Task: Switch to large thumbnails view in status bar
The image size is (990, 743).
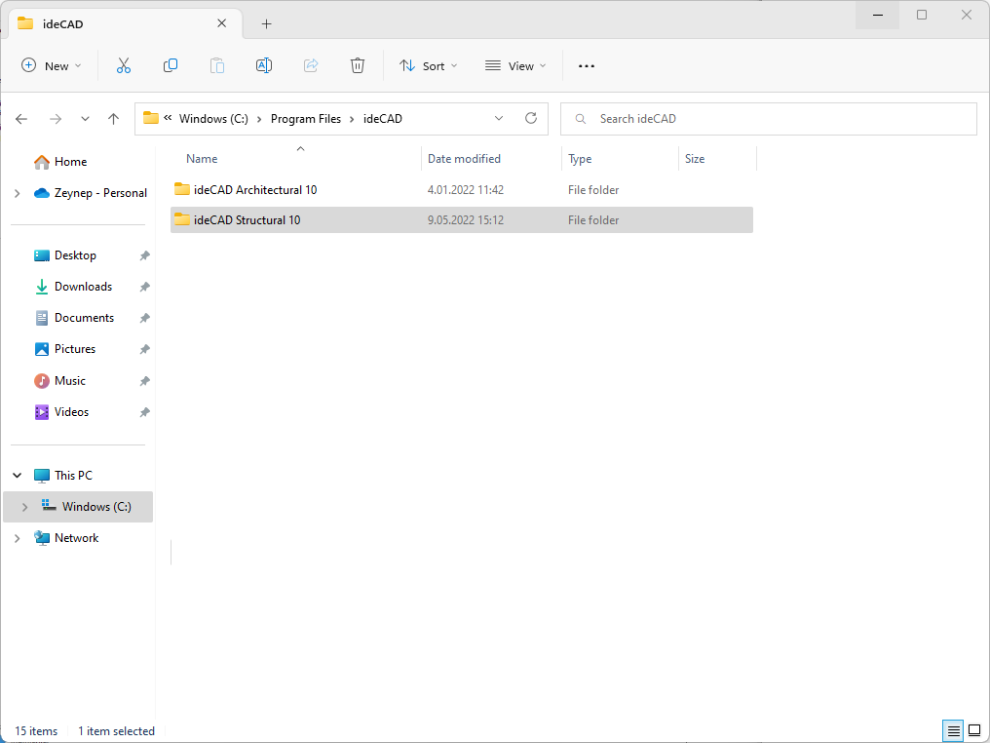Action: click(974, 731)
